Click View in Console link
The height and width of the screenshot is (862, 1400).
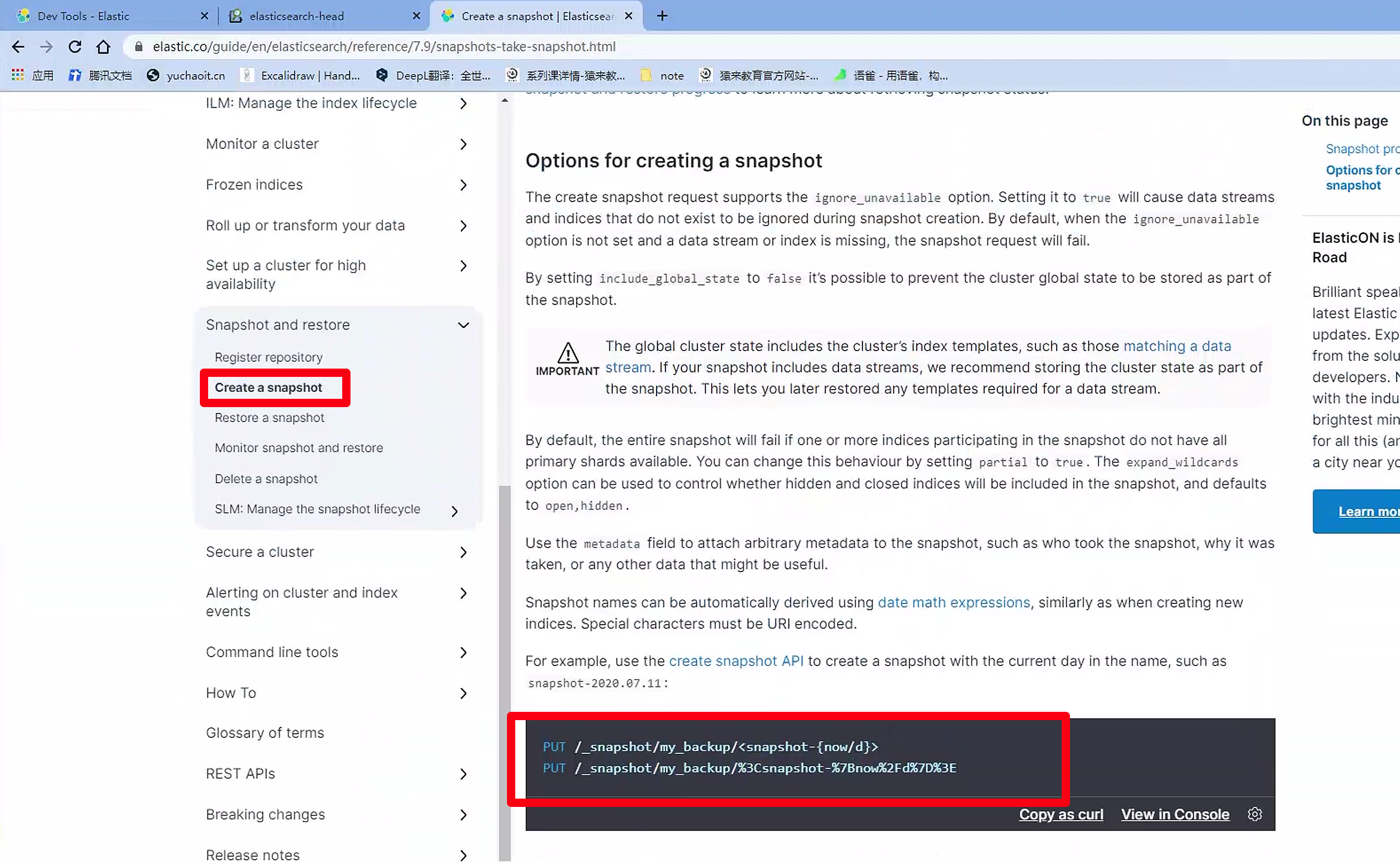tap(1175, 814)
